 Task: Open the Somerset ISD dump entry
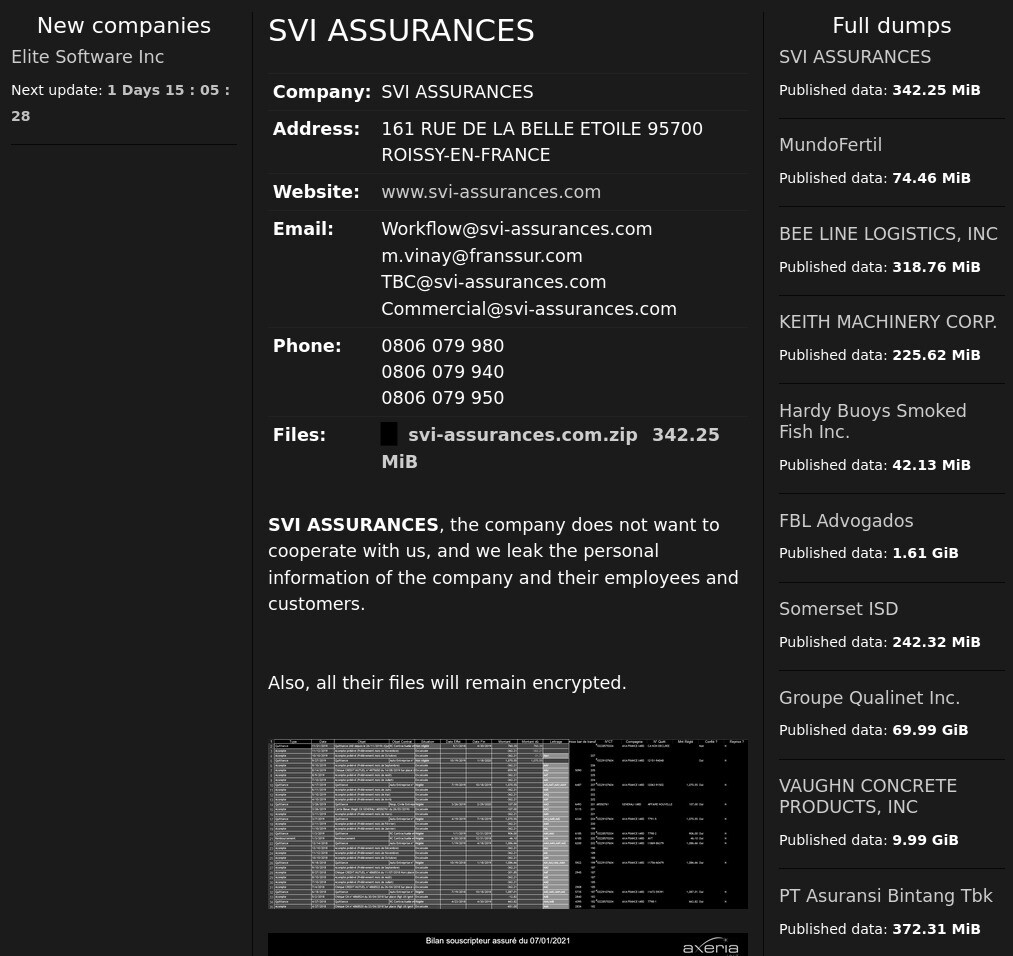coord(839,608)
